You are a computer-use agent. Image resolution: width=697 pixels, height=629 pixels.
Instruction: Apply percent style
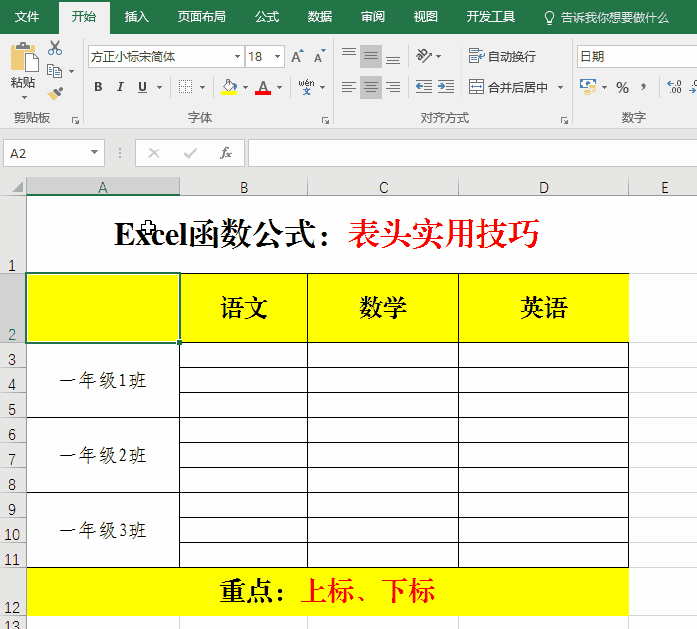click(x=622, y=88)
